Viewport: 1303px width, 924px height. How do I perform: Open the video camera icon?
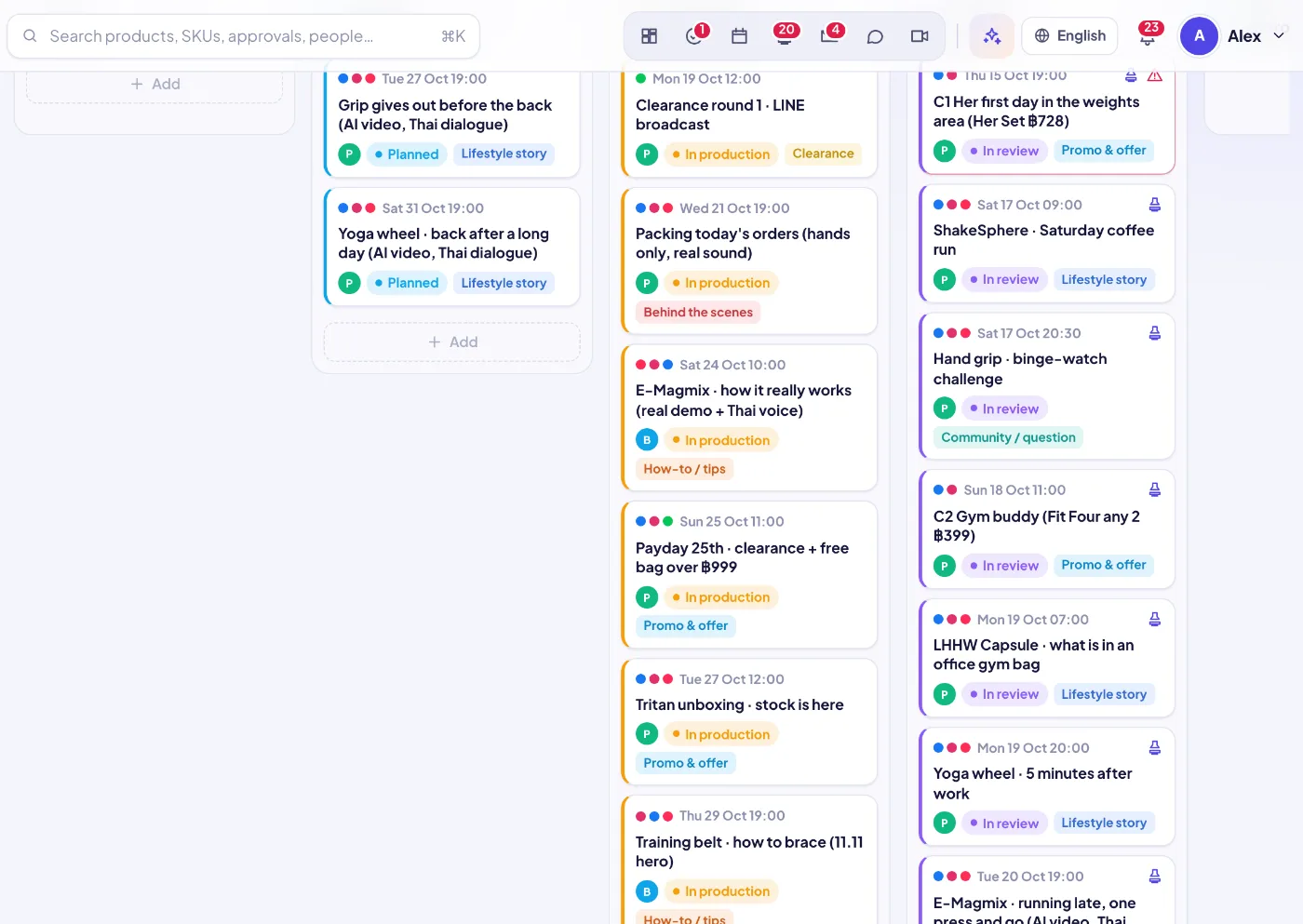[x=920, y=36]
